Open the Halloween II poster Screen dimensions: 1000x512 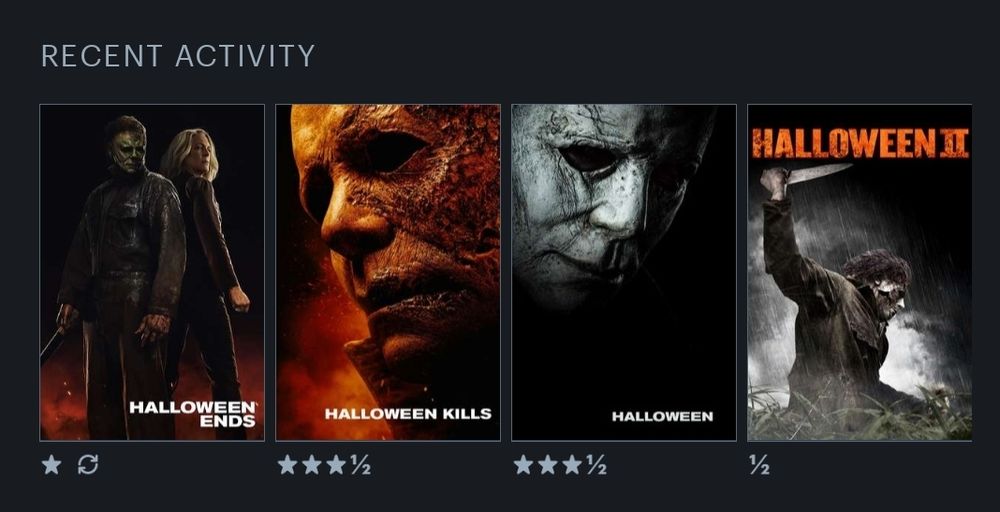pyautogui.click(x=860, y=272)
